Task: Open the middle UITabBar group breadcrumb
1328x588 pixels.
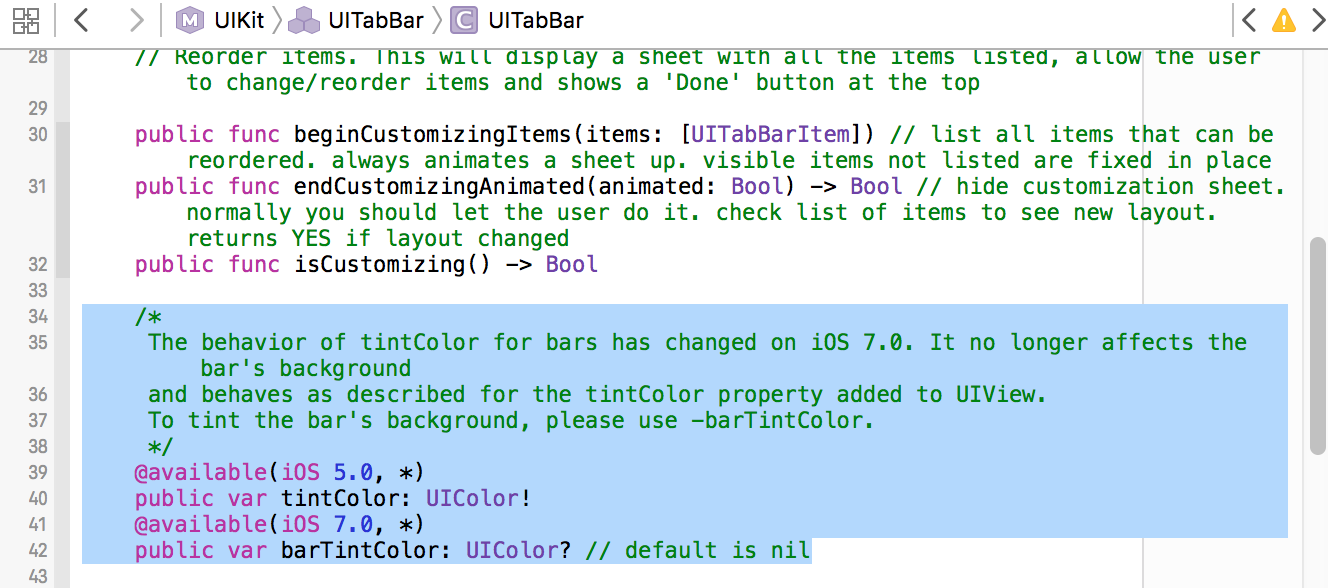Action: 375,20
